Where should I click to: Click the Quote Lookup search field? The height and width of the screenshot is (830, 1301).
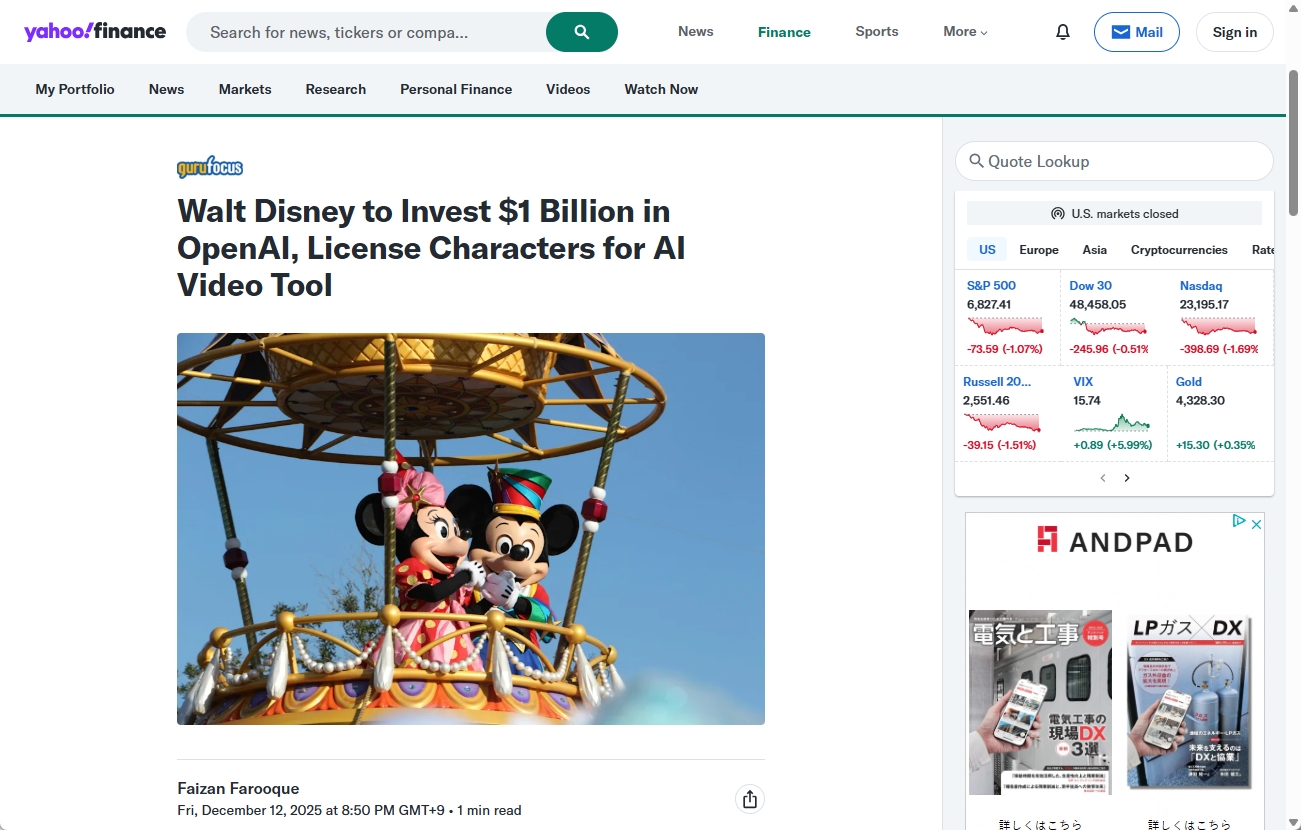click(x=1114, y=161)
